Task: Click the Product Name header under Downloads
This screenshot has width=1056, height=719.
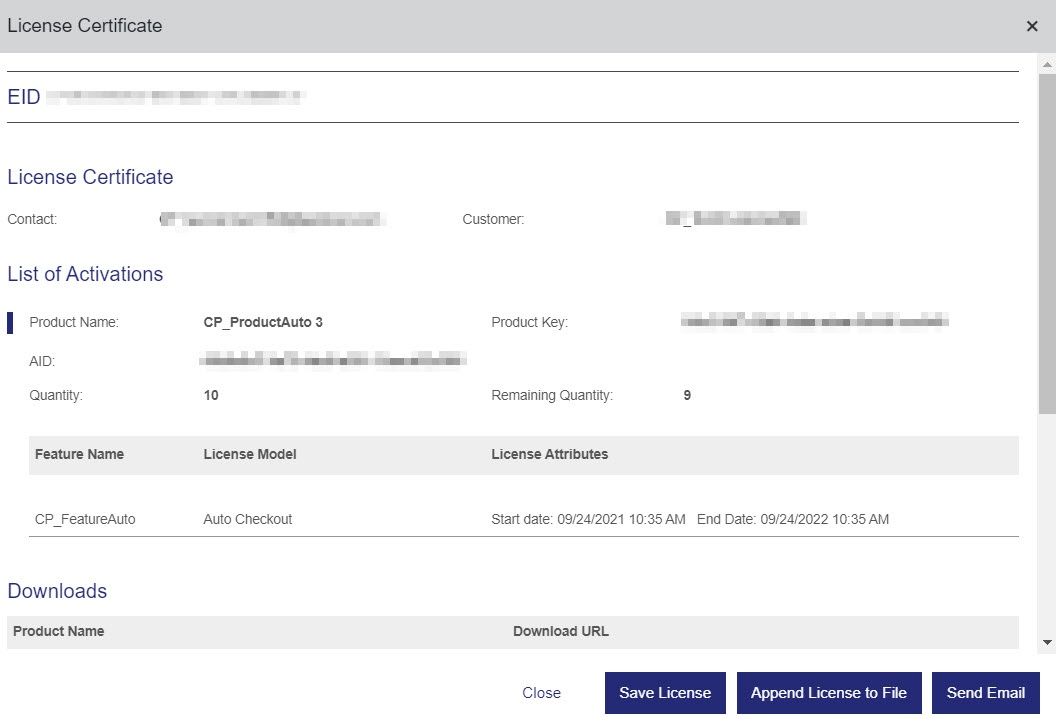Action: (x=59, y=631)
